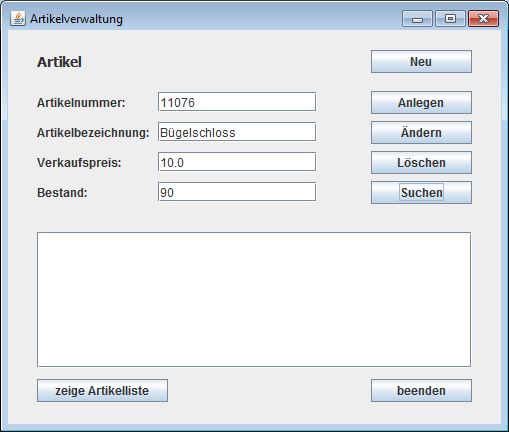This screenshot has width=509, height=432.
Task: Click the Artikel heading label
Action: click(59, 62)
